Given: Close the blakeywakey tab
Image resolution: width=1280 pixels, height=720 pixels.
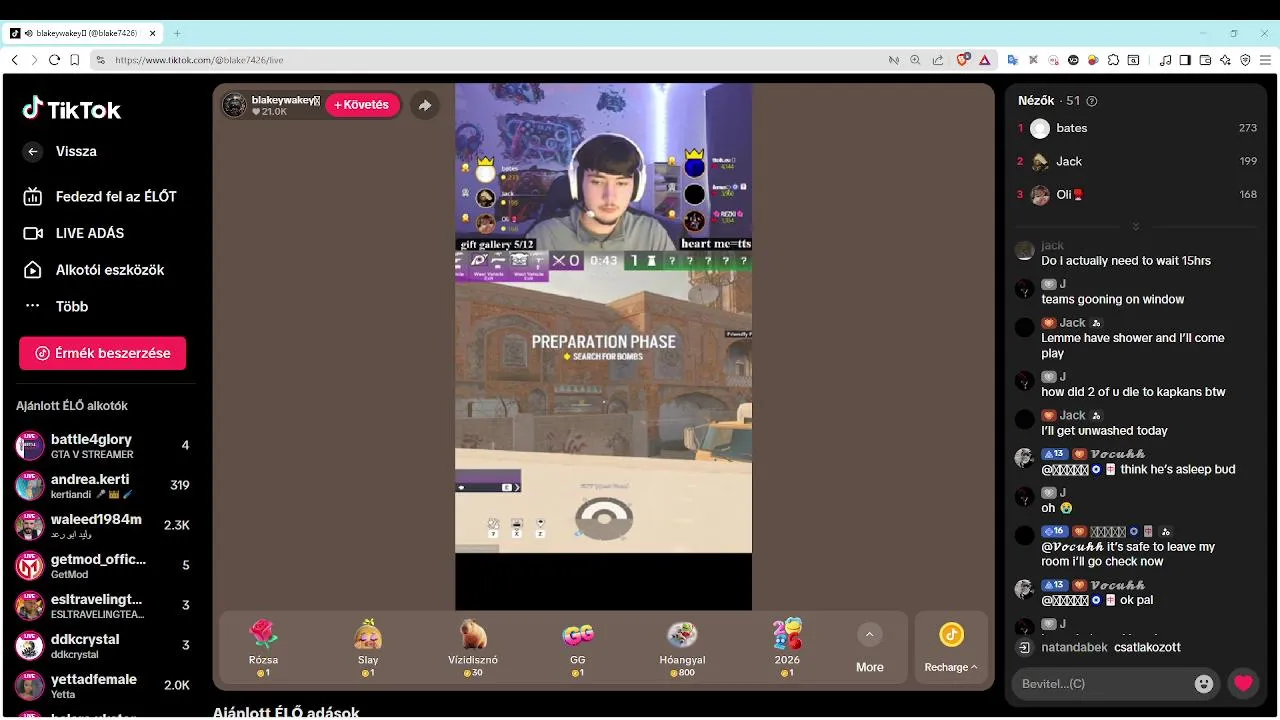Looking at the screenshot, I should (x=153, y=33).
